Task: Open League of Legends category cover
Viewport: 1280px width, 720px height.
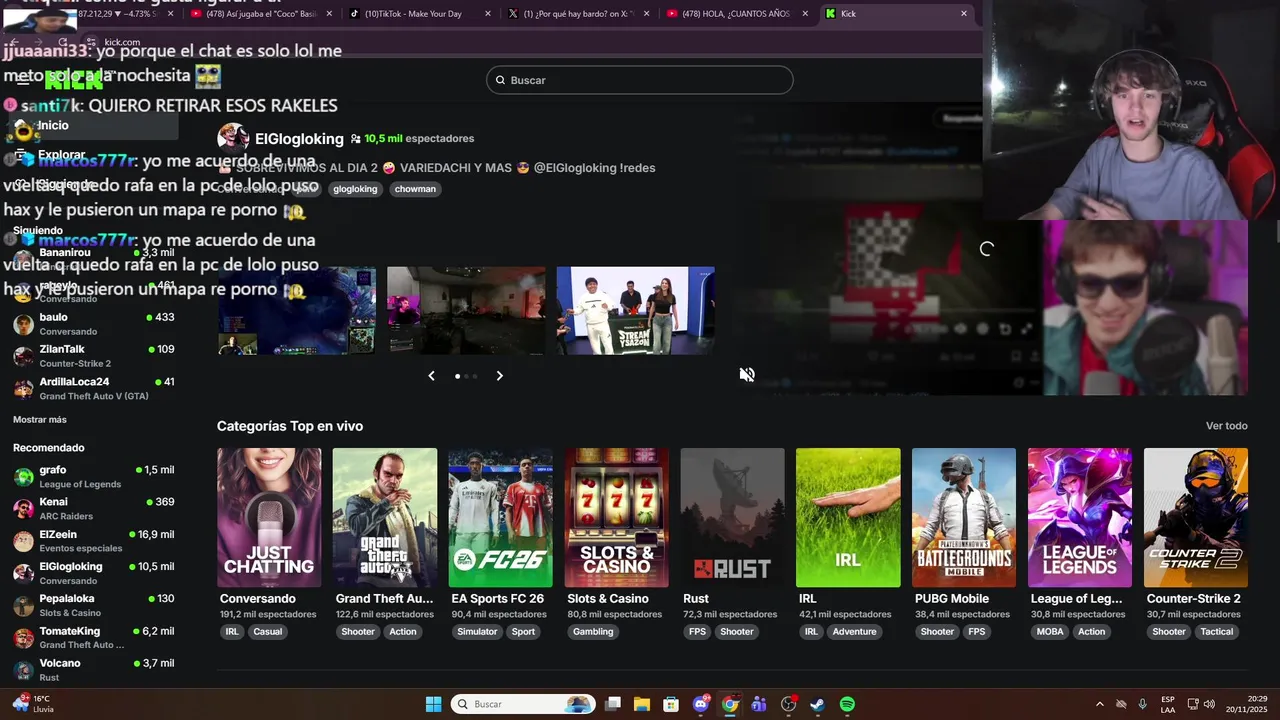Action: tap(1080, 517)
